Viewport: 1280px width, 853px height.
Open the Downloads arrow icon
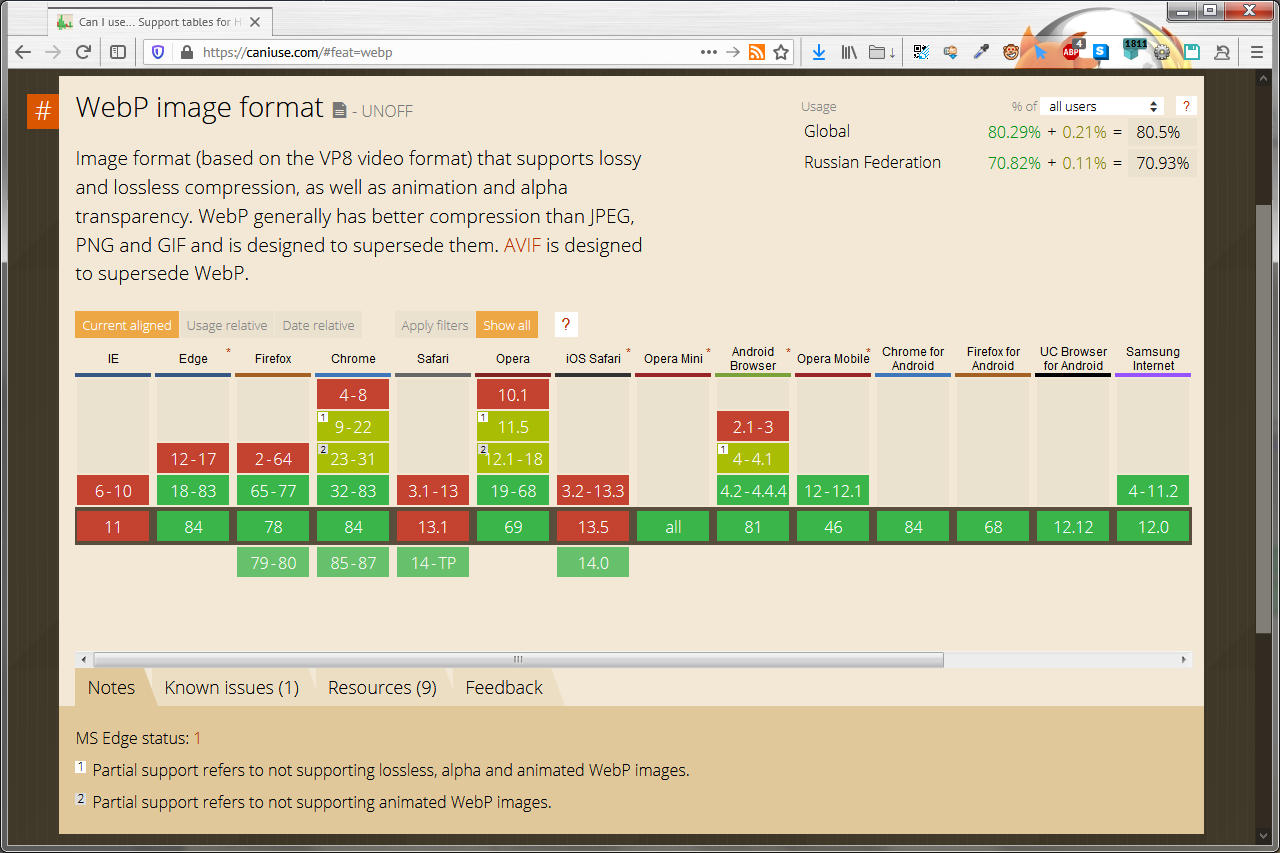coord(818,52)
